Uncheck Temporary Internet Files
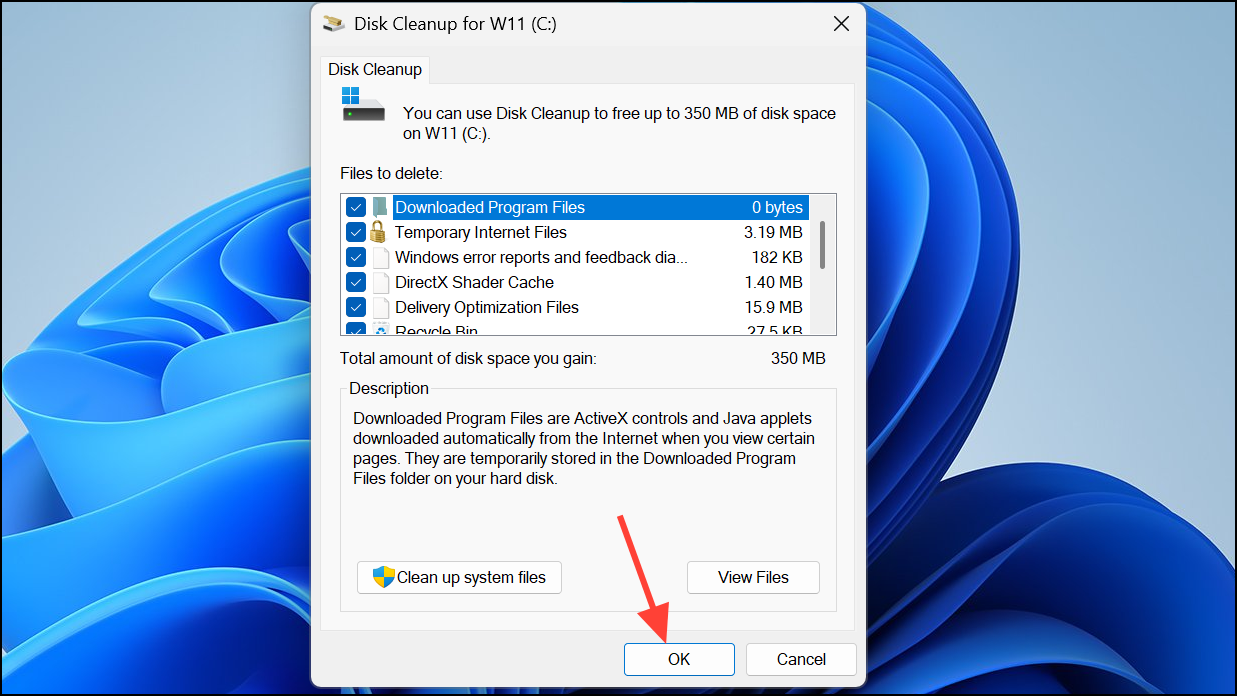Viewport: 1237px width, 696px height. [x=356, y=231]
